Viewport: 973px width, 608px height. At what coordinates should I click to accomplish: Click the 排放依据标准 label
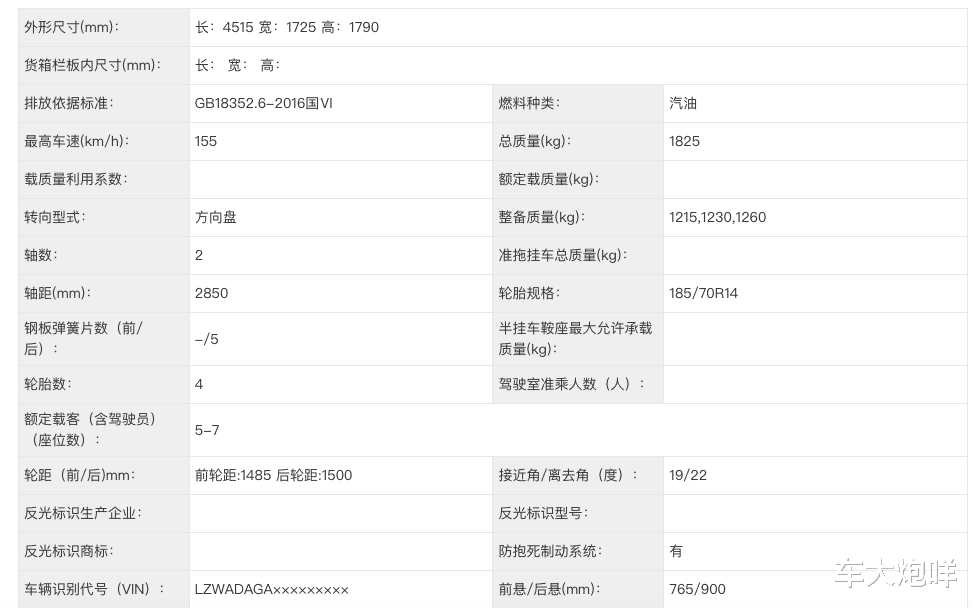pyautogui.click(x=69, y=103)
